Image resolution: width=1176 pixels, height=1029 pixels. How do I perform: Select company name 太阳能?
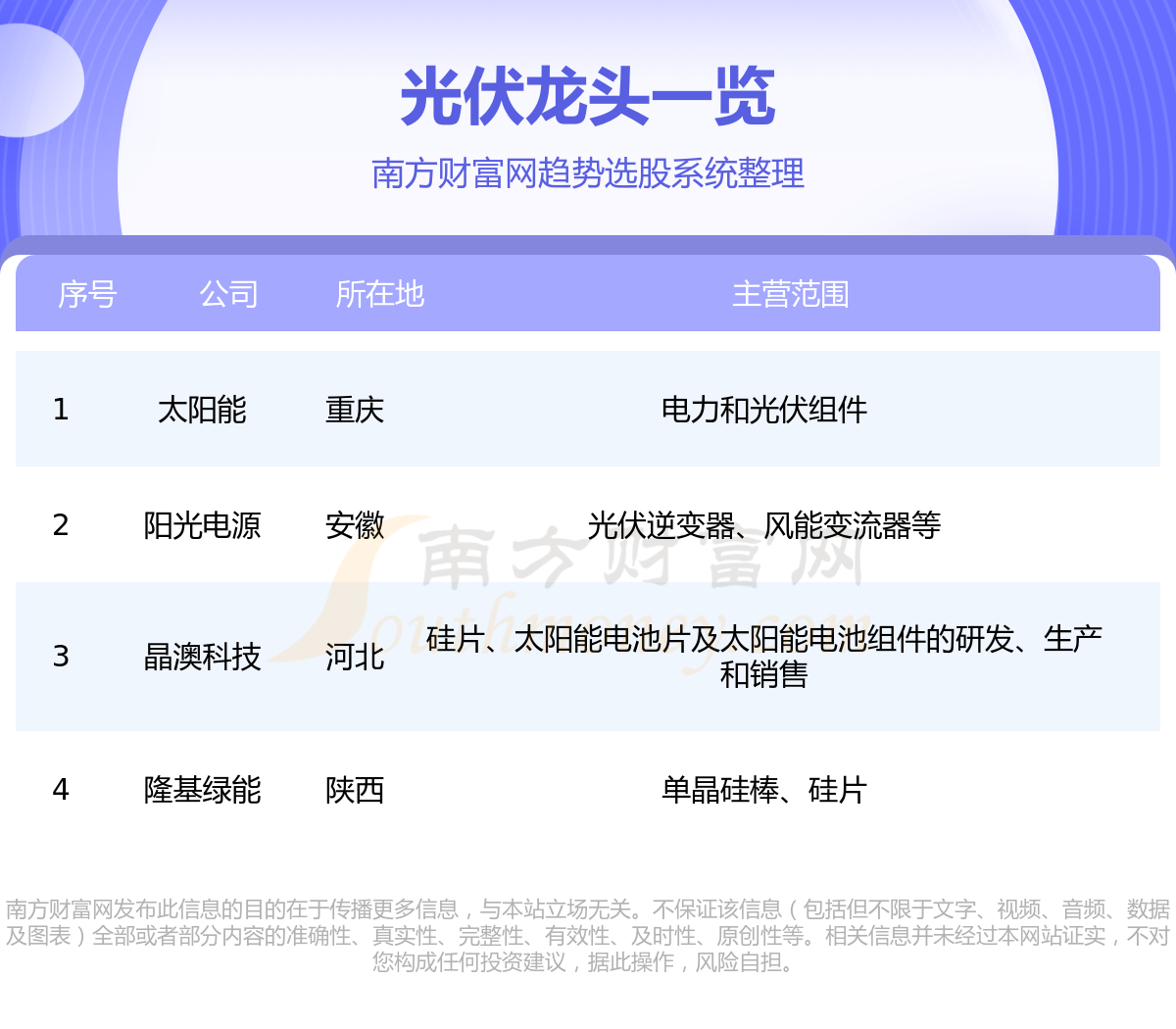click(202, 410)
